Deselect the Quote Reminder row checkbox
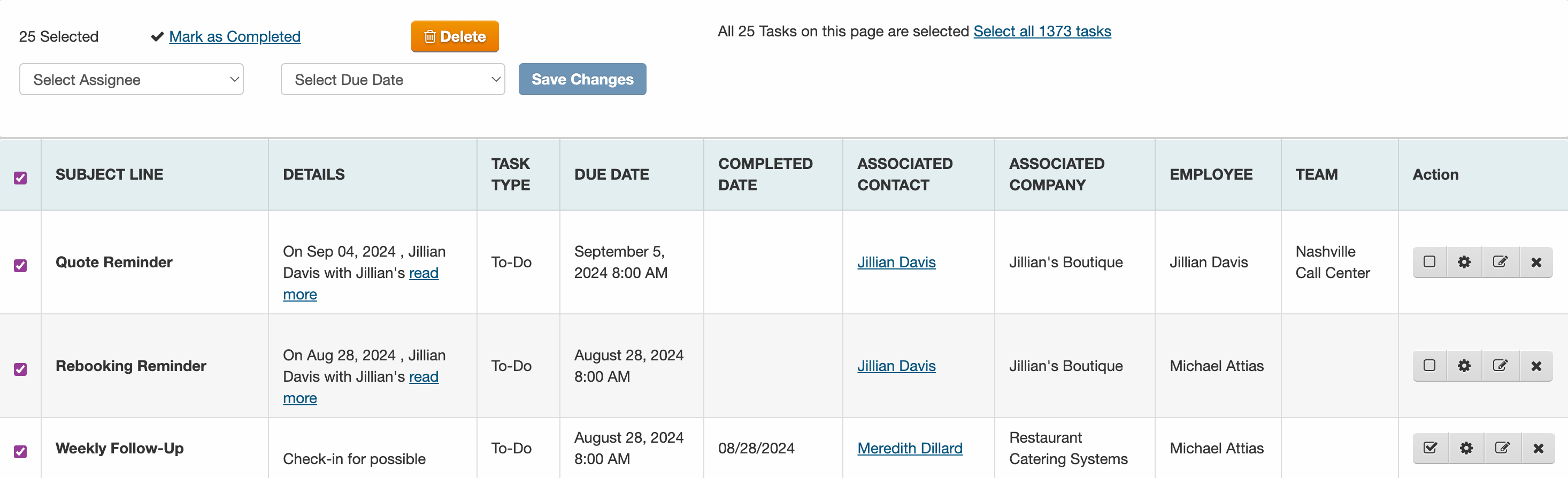The width and height of the screenshot is (1568, 478). coord(21,266)
